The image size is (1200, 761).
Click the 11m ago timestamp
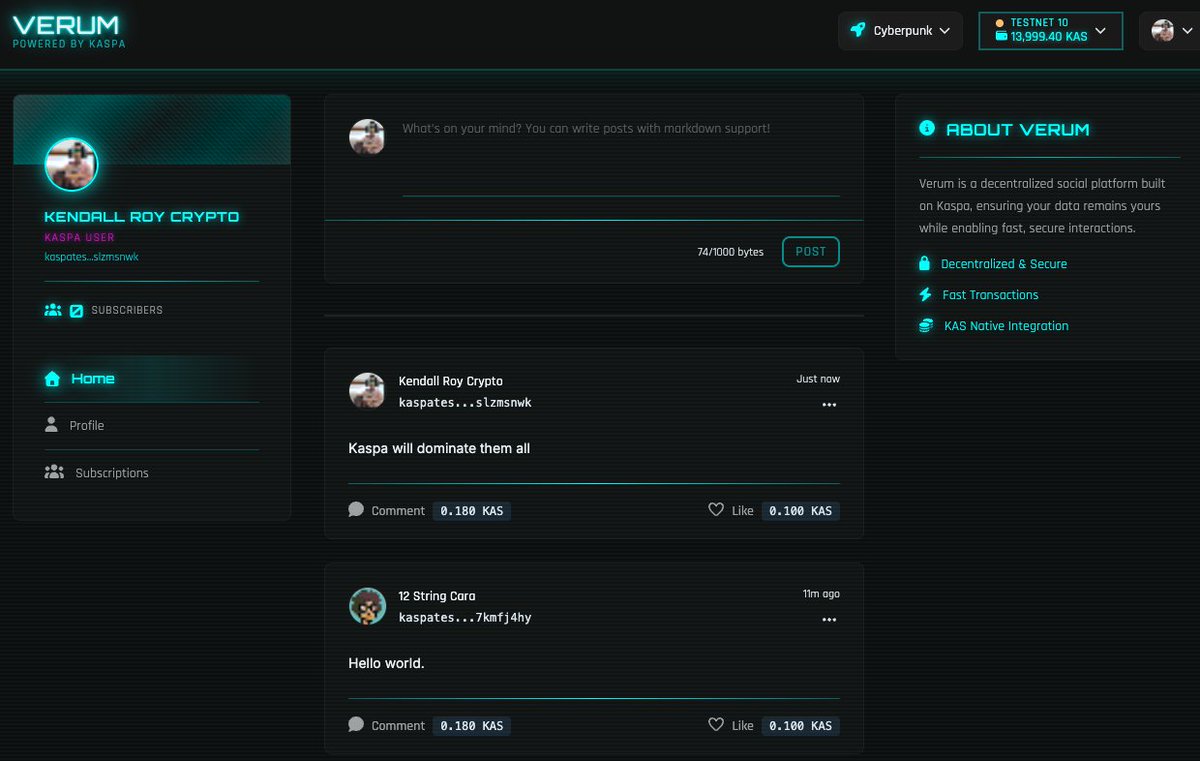pyautogui.click(x=821, y=594)
